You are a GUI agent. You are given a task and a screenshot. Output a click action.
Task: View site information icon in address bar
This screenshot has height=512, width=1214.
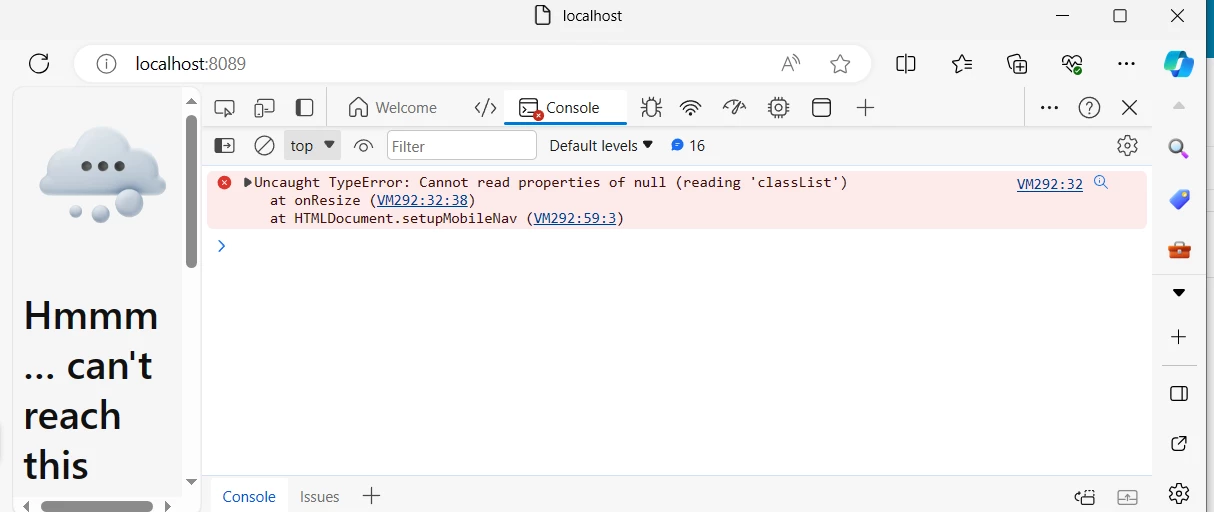click(x=106, y=64)
